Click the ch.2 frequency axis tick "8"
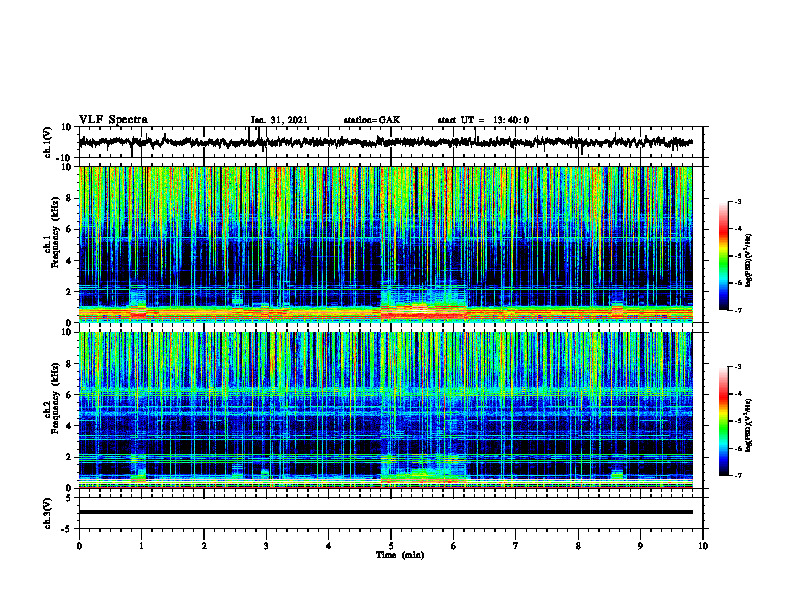Image resolution: width=792 pixels, height=612 pixels. 70,364
